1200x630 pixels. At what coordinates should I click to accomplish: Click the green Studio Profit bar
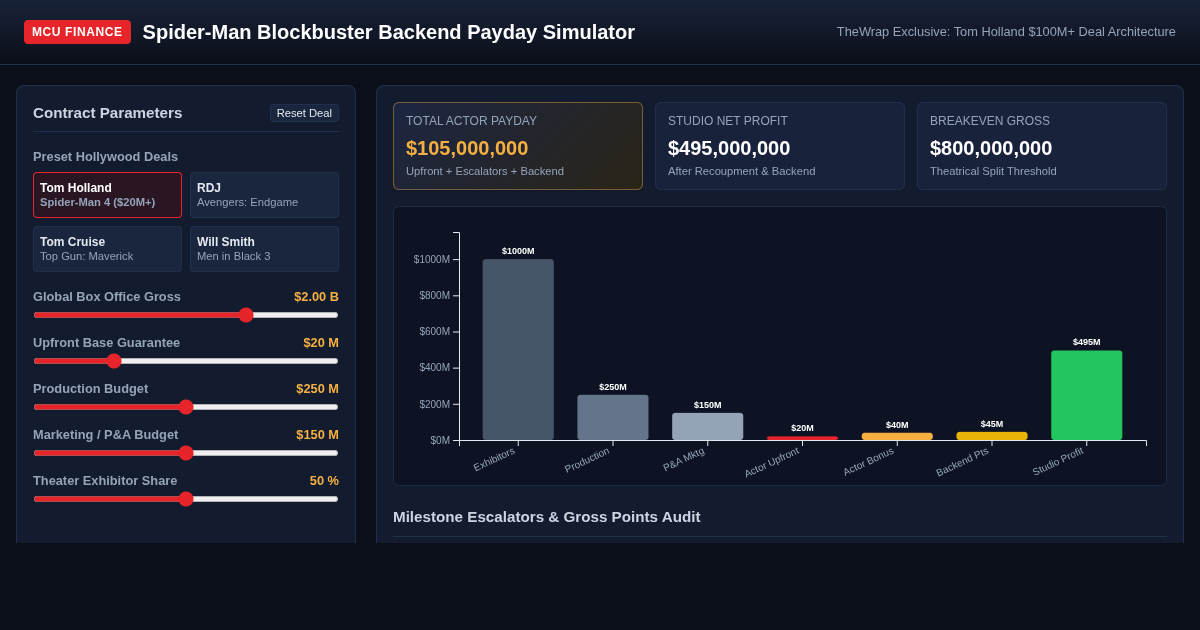1087,395
